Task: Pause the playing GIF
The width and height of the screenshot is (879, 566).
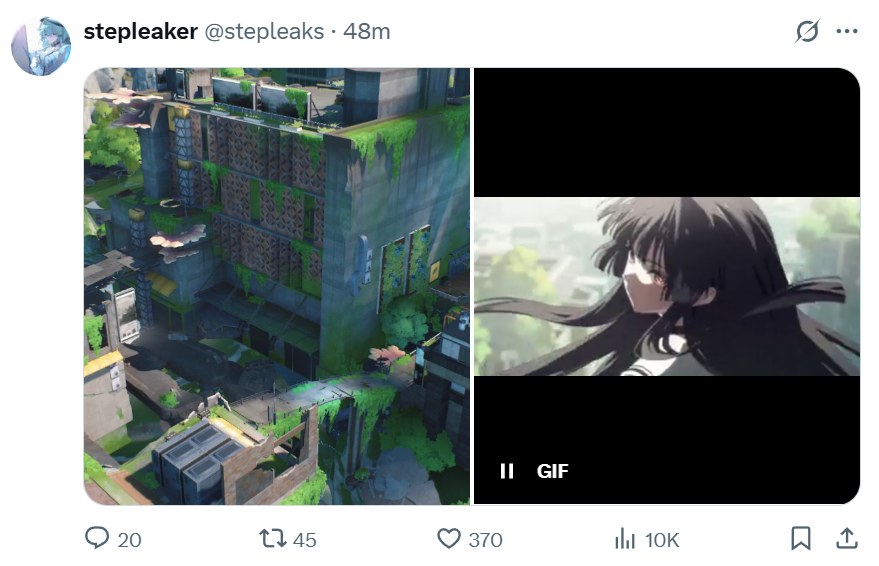Action: tap(507, 471)
